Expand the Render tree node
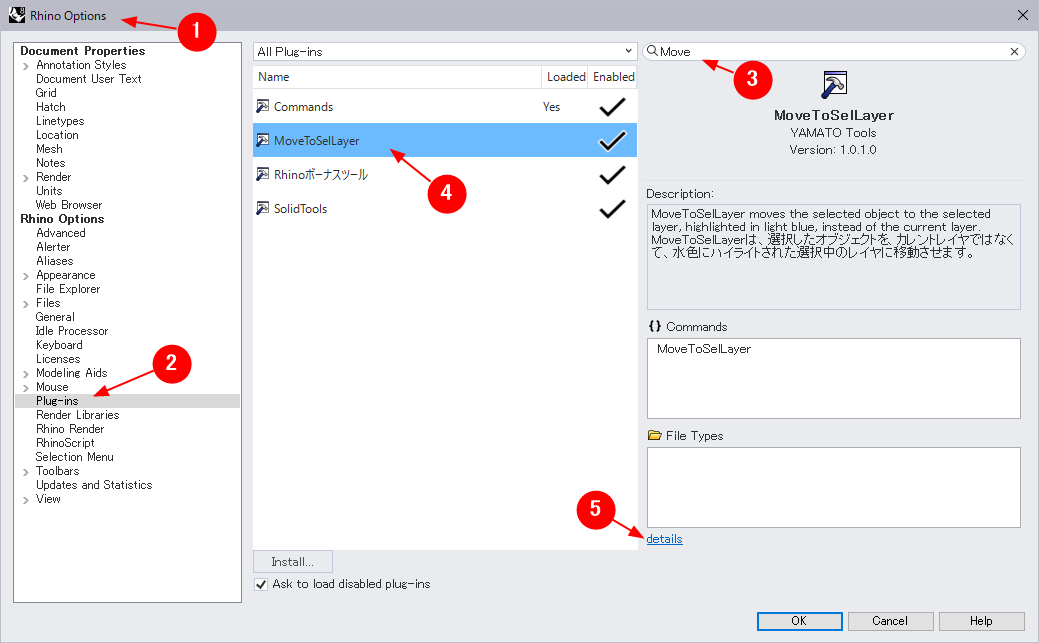The image size is (1039, 643). point(26,178)
